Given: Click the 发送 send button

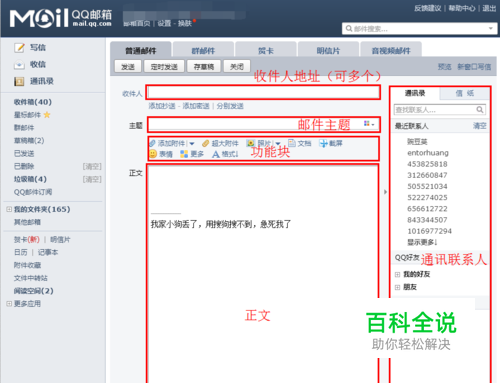Looking at the screenshot, I should click(x=128, y=67).
